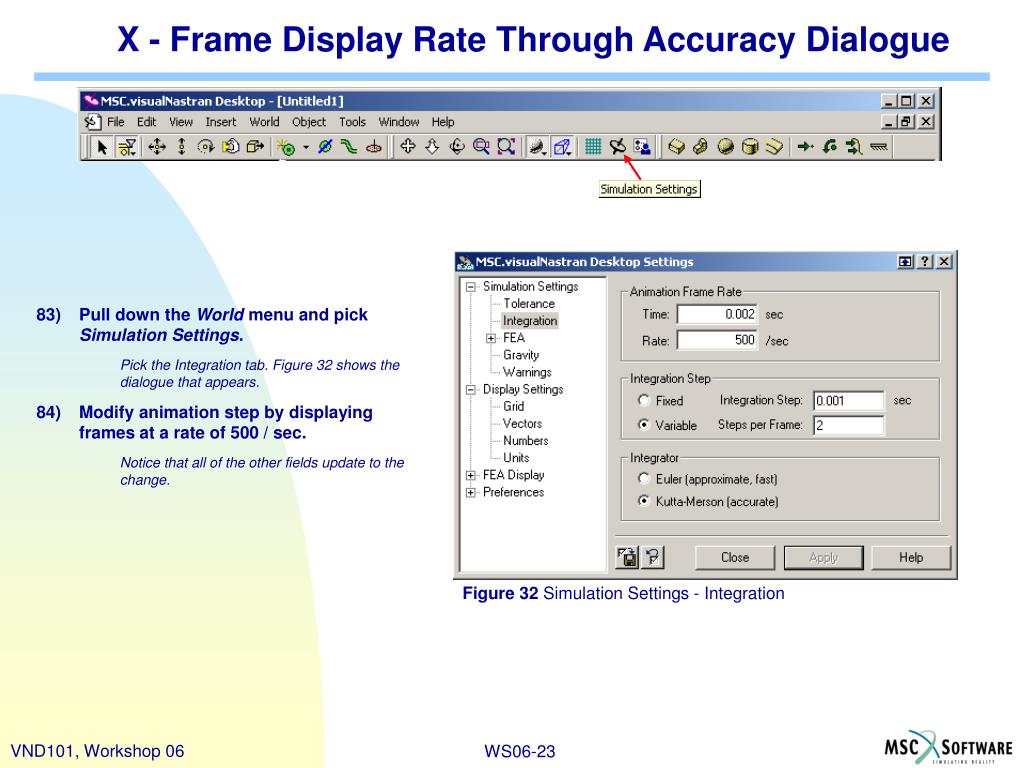Open the File menu

[116, 122]
